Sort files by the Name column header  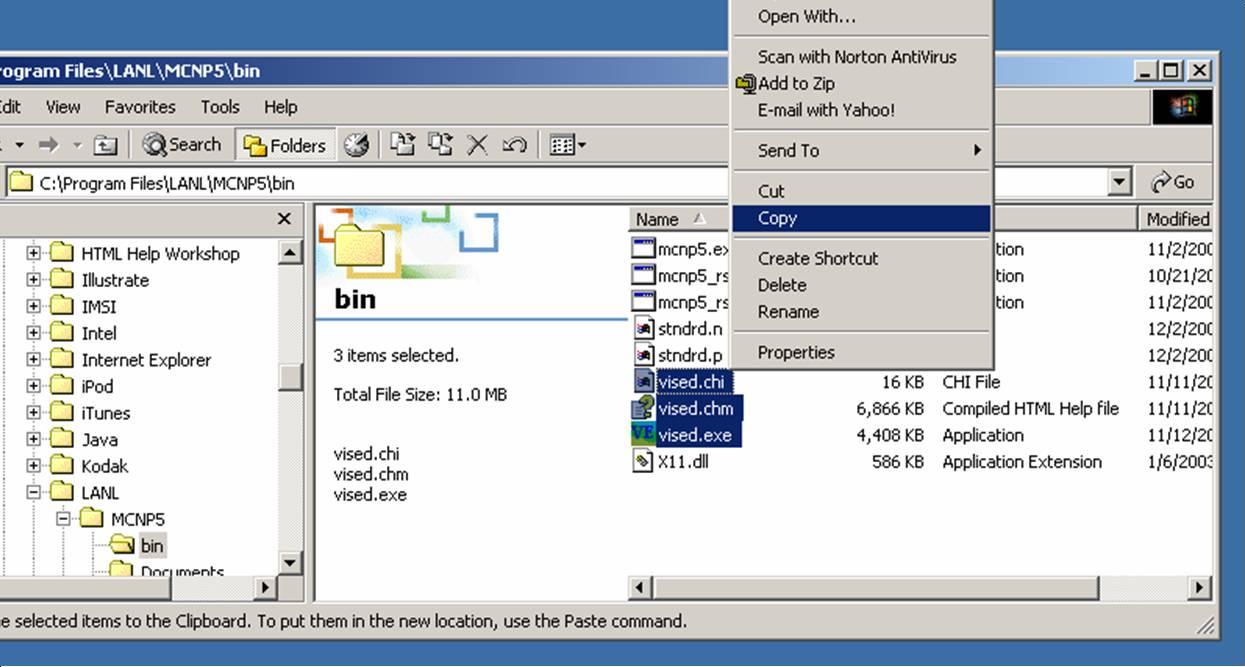click(680, 219)
